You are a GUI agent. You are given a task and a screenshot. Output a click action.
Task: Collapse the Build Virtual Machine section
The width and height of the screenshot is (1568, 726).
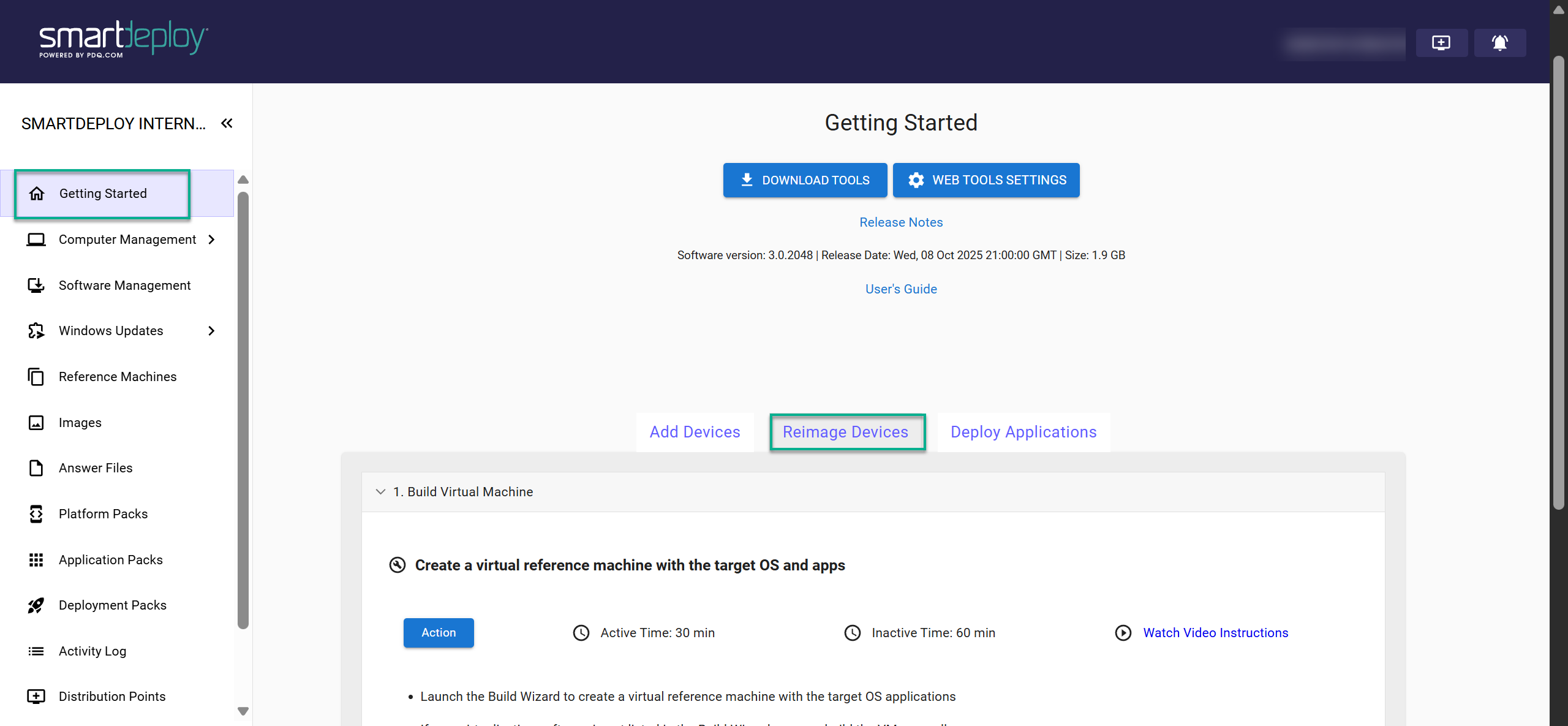click(380, 491)
